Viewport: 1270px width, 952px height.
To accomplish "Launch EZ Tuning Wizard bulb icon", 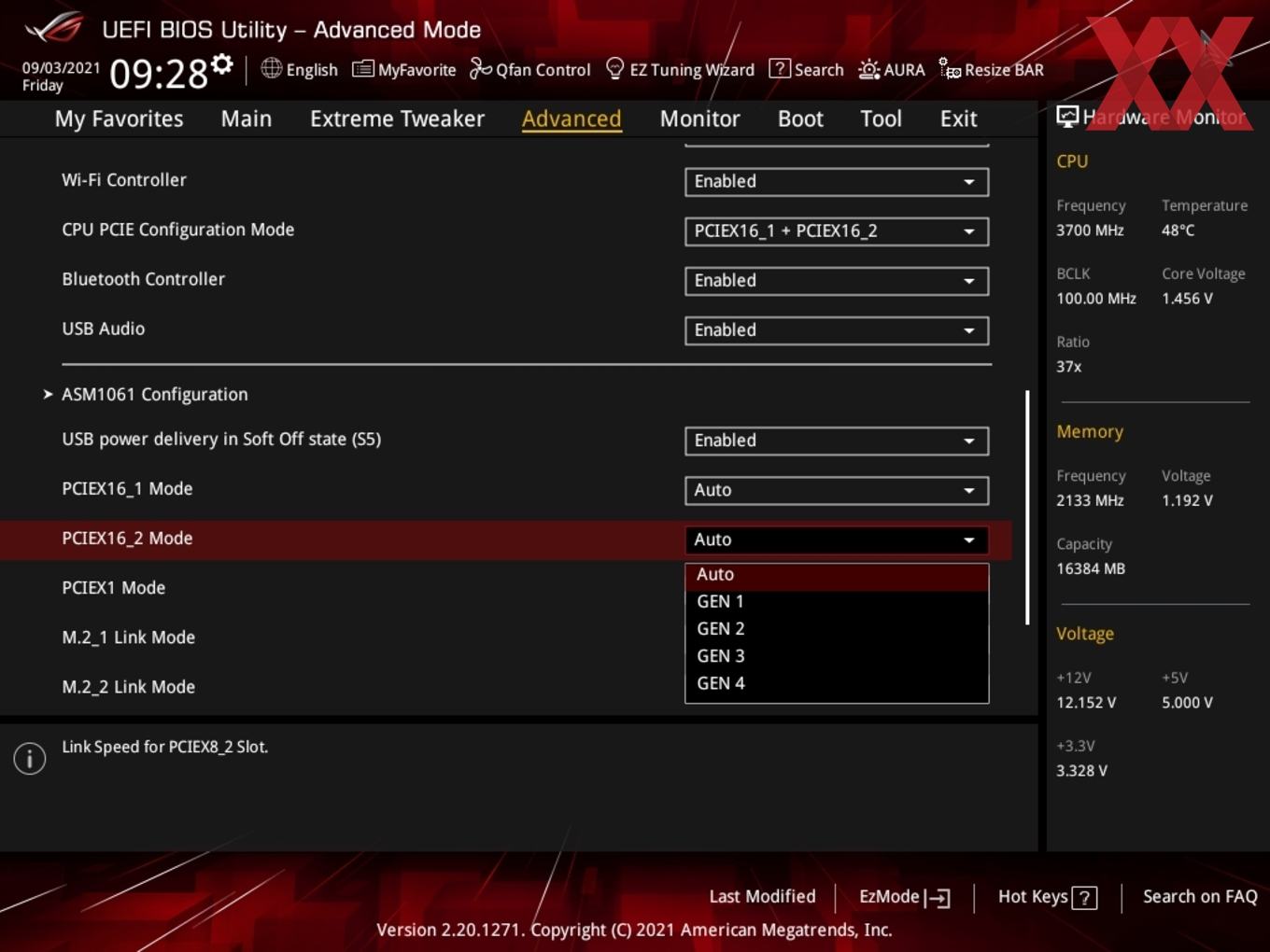I will (614, 68).
